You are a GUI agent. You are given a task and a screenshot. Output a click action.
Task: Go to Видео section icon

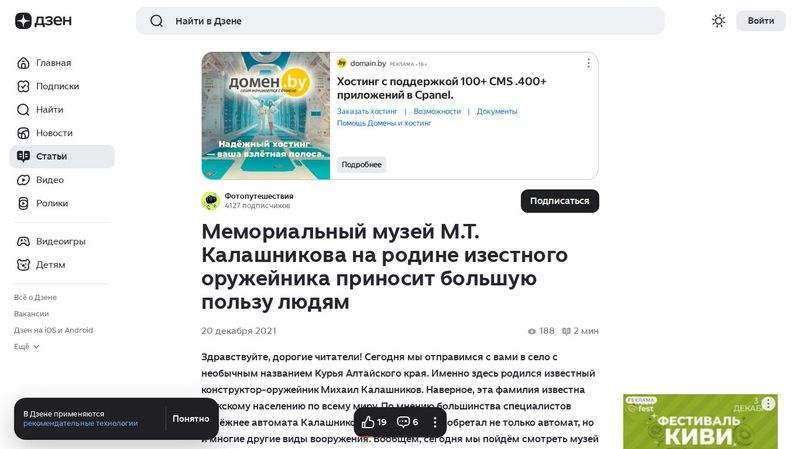click(x=25, y=180)
